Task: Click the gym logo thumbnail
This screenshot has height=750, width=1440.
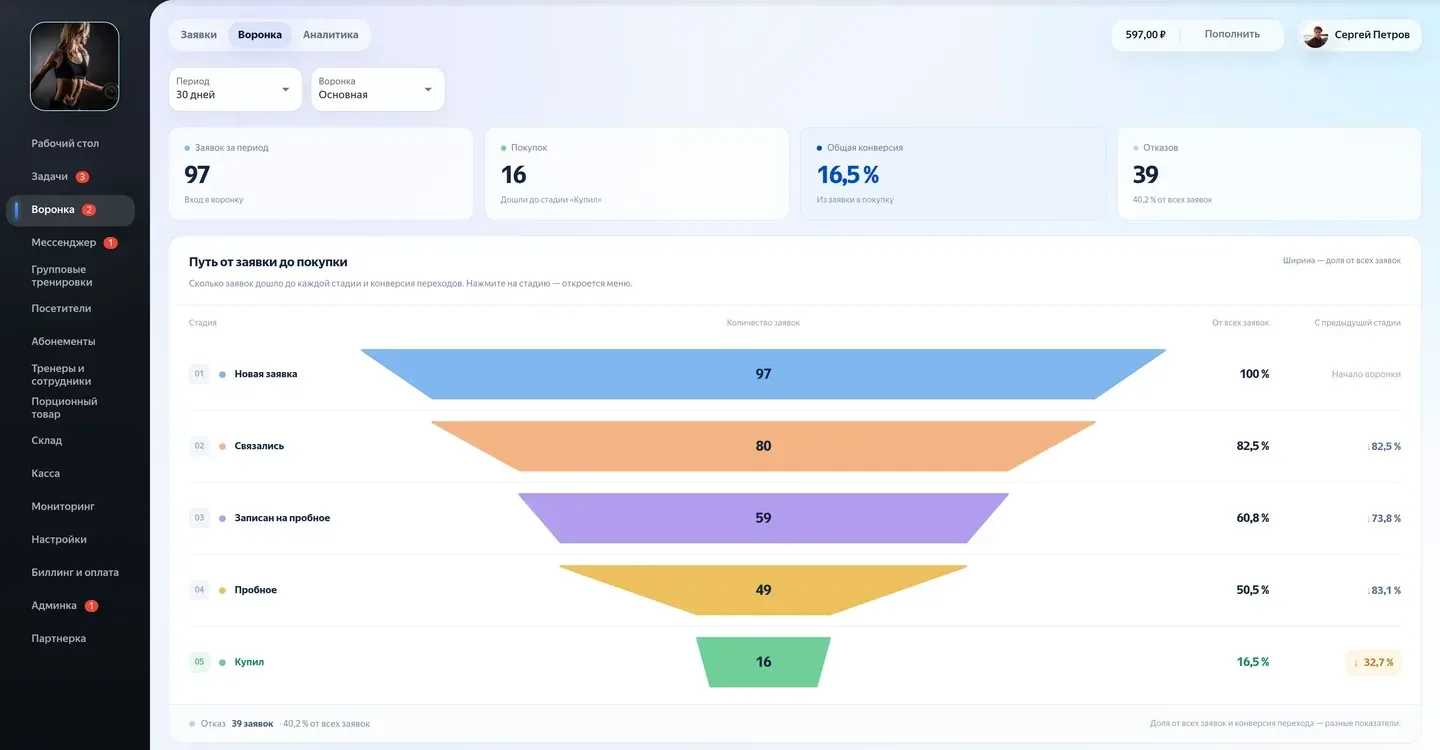Action: tap(75, 66)
